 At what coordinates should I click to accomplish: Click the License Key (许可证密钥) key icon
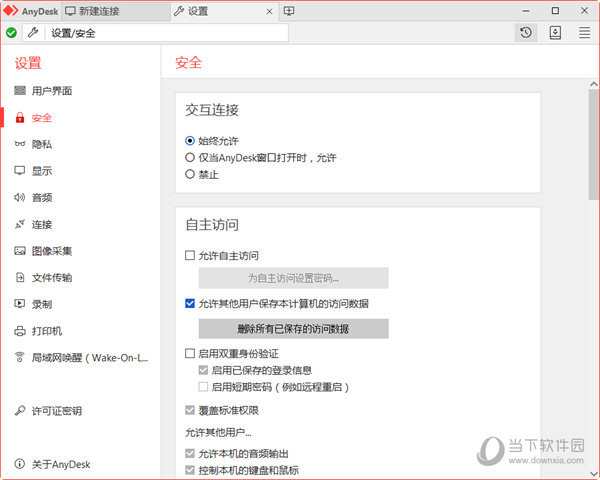[x=20, y=411]
